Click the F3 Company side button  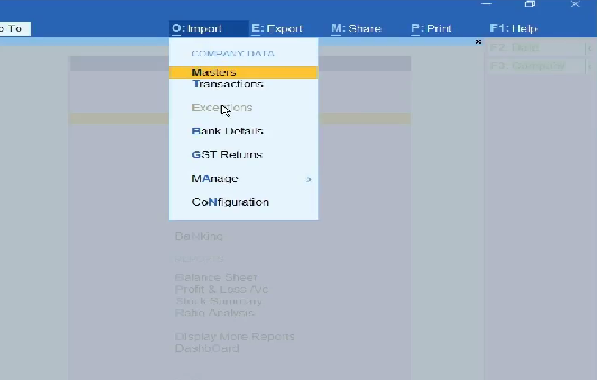[537, 66]
